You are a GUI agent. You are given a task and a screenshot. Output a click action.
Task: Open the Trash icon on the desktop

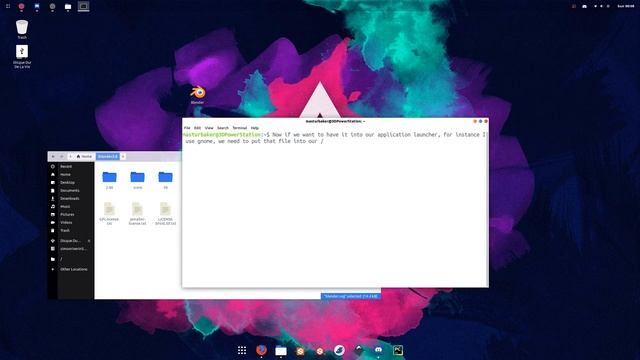[x=22, y=27]
